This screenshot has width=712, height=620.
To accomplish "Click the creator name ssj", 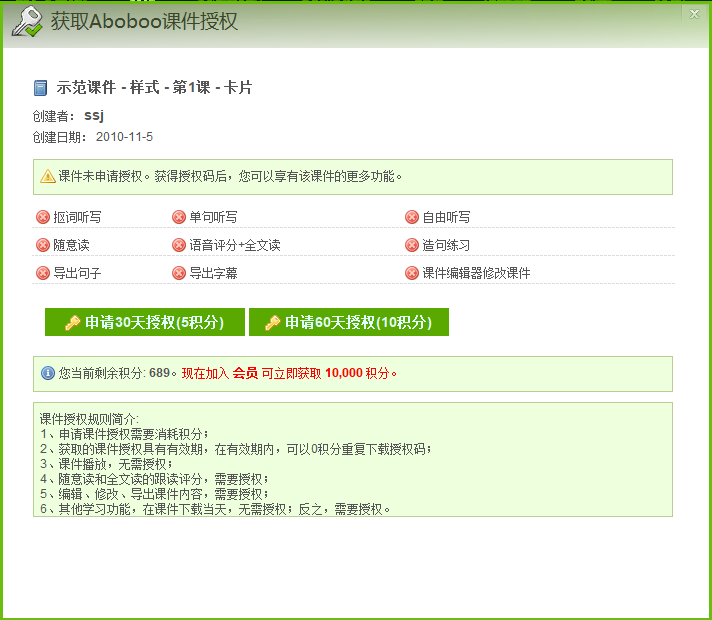I will pyautogui.click(x=94, y=115).
